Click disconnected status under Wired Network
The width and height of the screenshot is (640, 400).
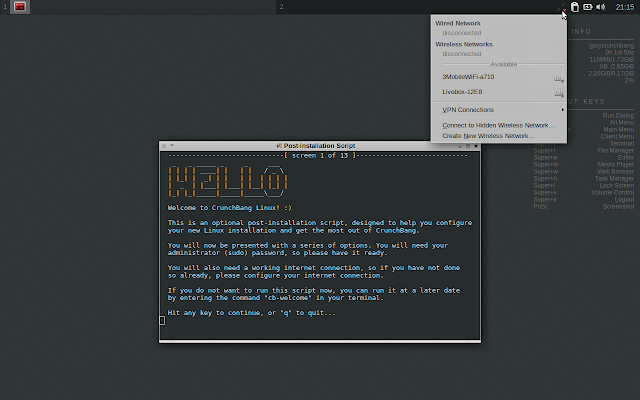click(462, 33)
